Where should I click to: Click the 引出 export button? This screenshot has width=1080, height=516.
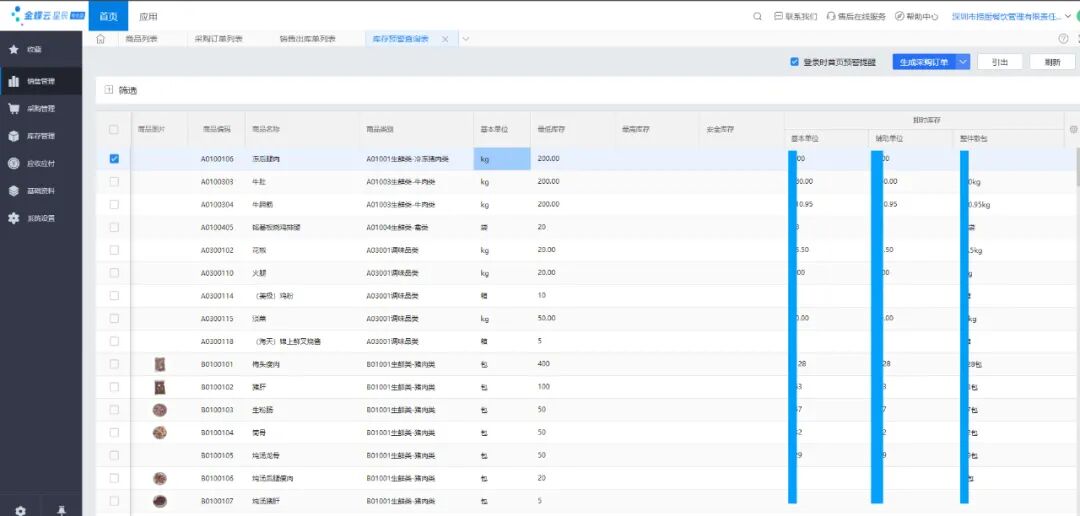[x=1000, y=62]
